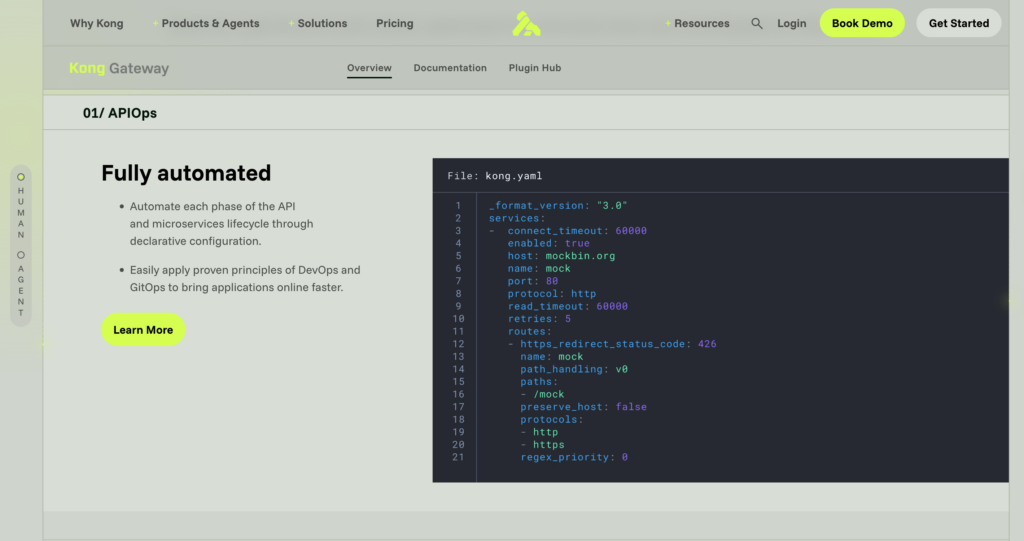This screenshot has width=1024, height=541.
Task: Click the protocol: http code line
Action: pyautogui.click(x=552, y=294)
